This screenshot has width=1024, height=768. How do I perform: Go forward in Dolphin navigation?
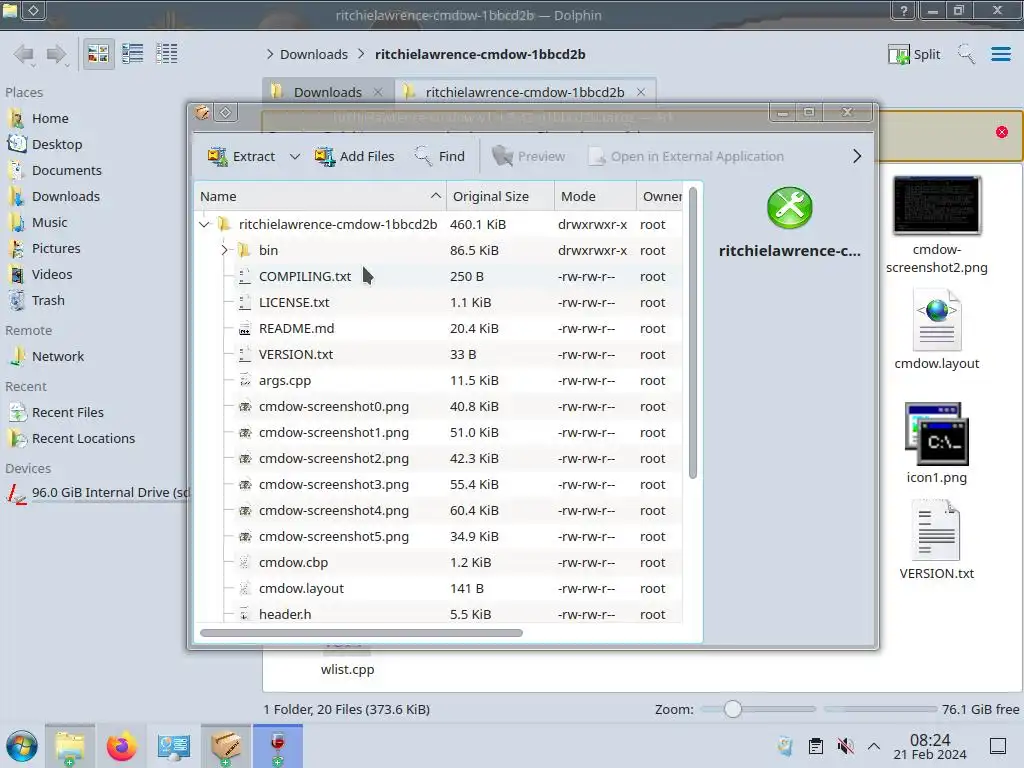pyautogui.click(x=57, y=54)
